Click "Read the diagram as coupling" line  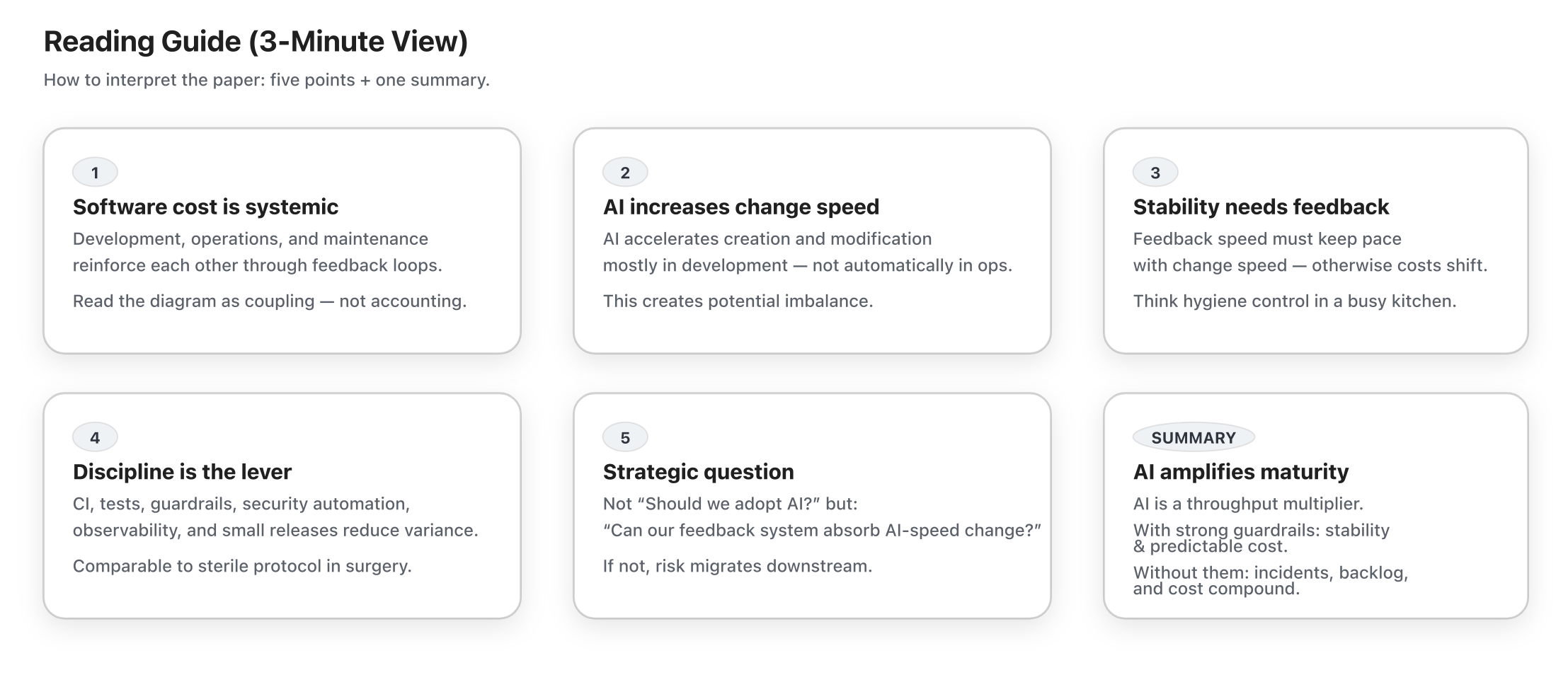coord(269,301)
